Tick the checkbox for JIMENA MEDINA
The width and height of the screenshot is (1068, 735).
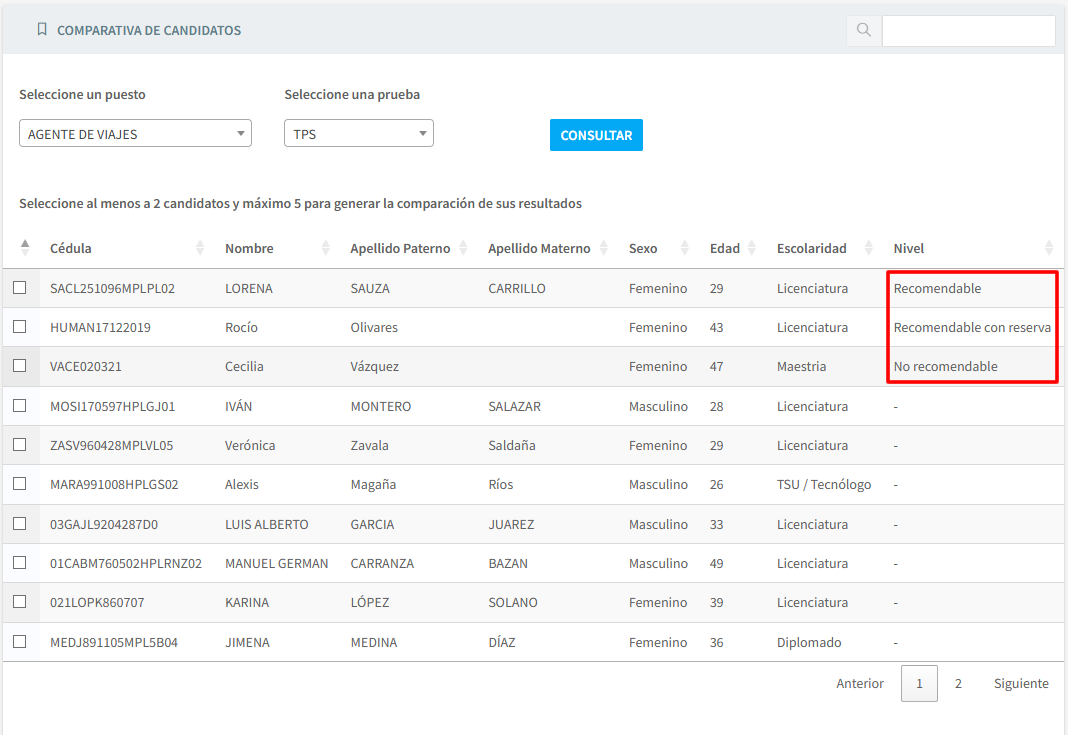pos(20,642)
